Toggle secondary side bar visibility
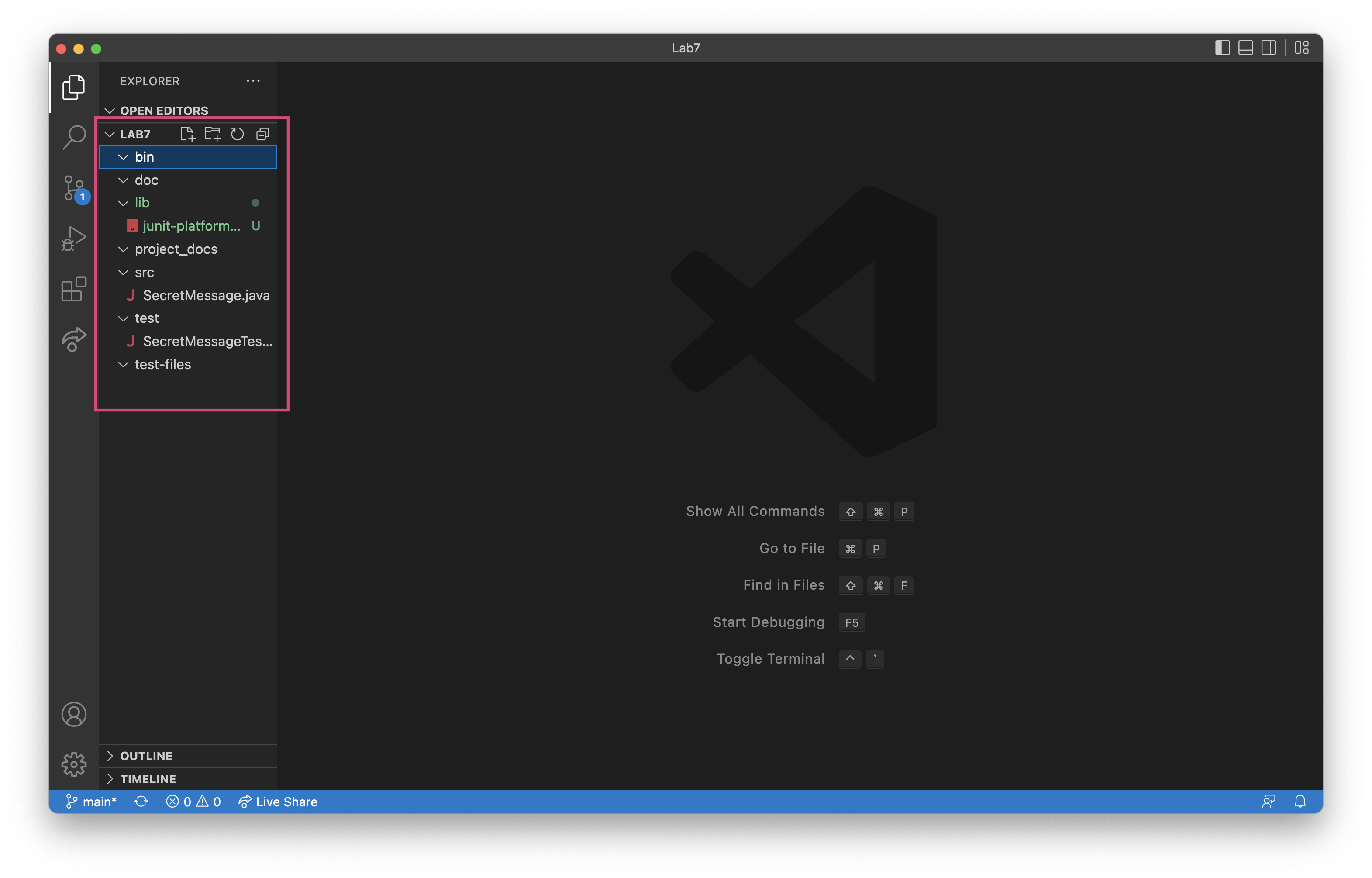The image size is (1372, 878). pyautogui.click(x=1269, y=48)
